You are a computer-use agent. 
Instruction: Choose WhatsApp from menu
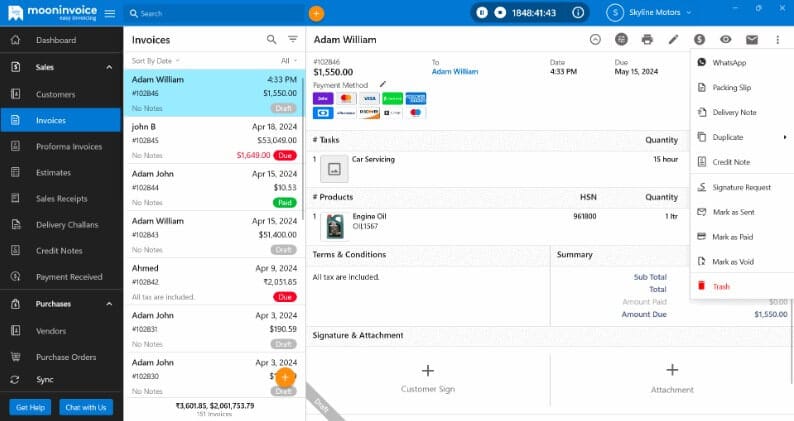(x=742, y=63)
